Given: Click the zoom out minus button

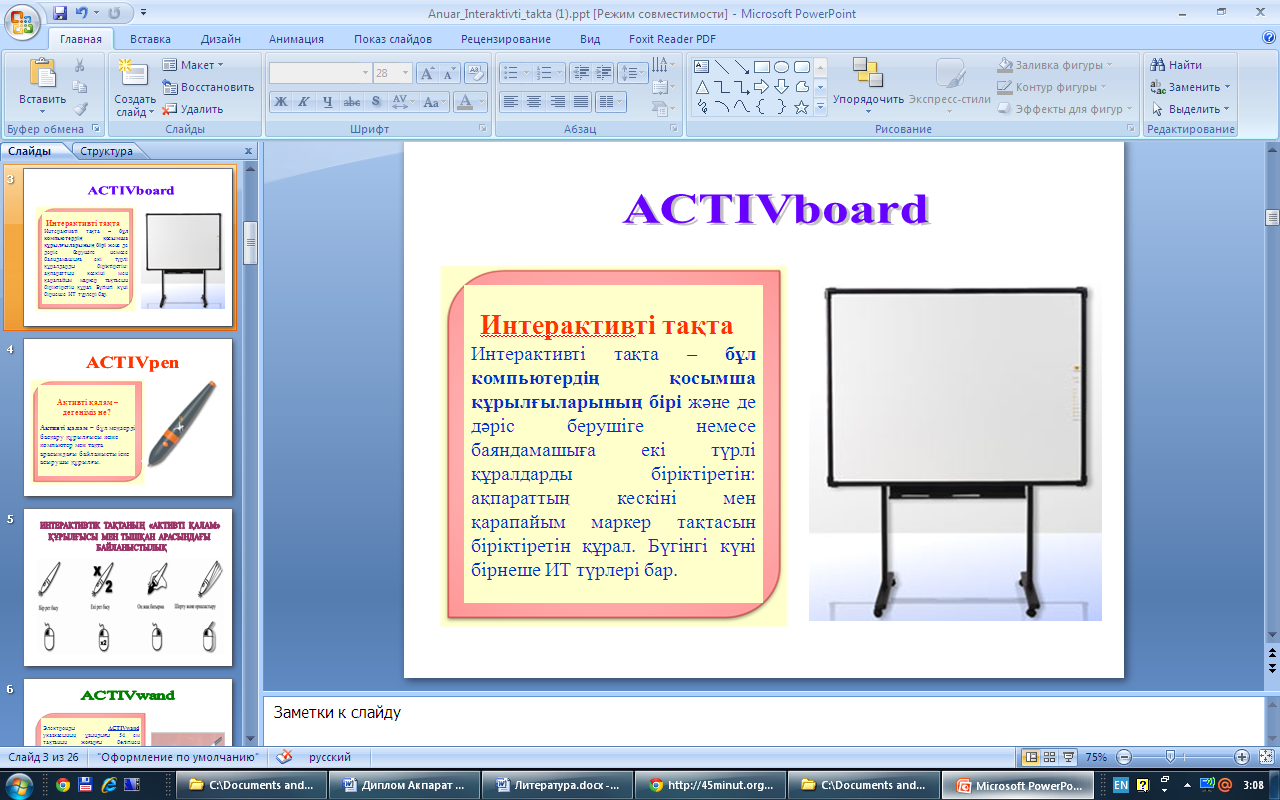Looking at the screenshot, I should point(1124,757).
